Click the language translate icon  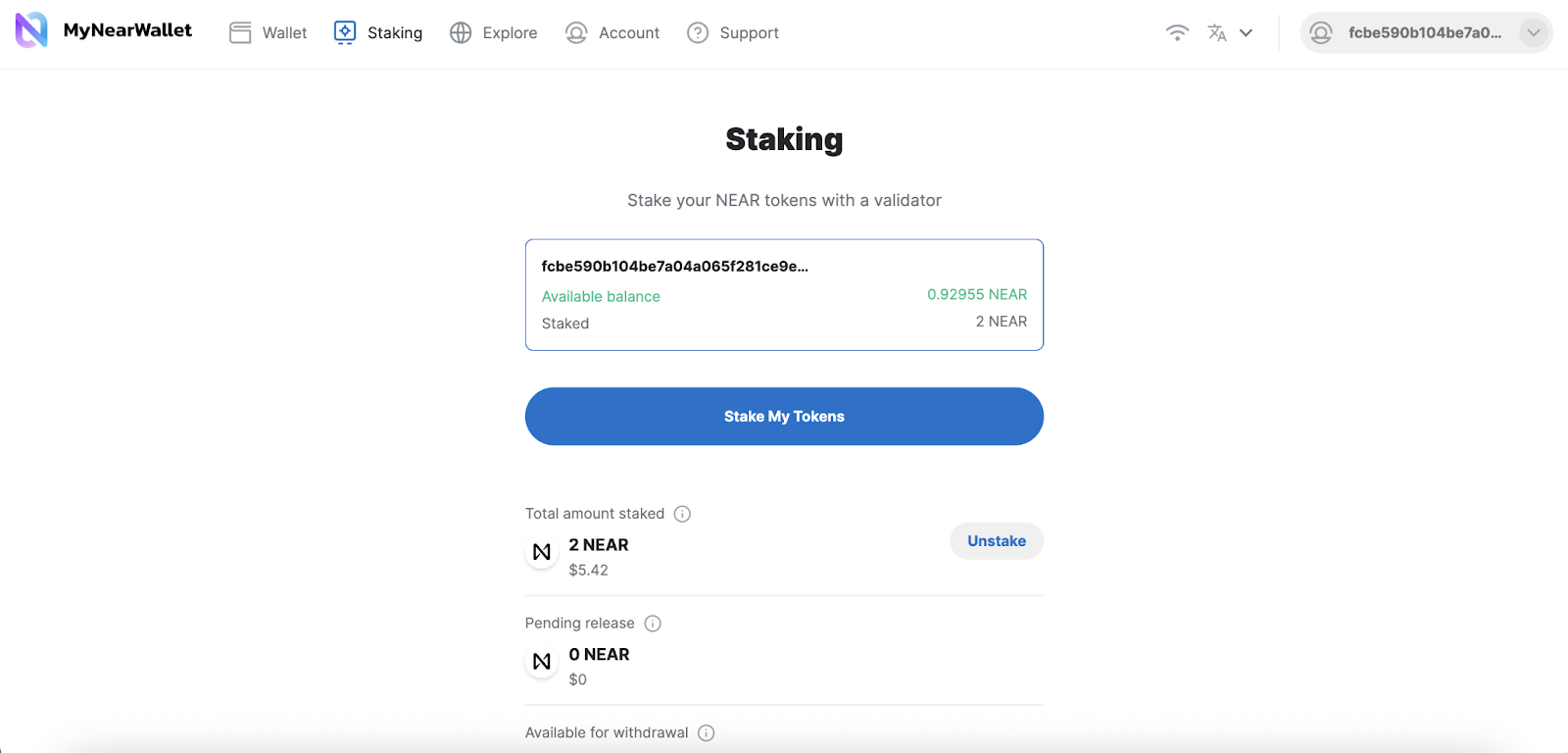pos(1217,32)
